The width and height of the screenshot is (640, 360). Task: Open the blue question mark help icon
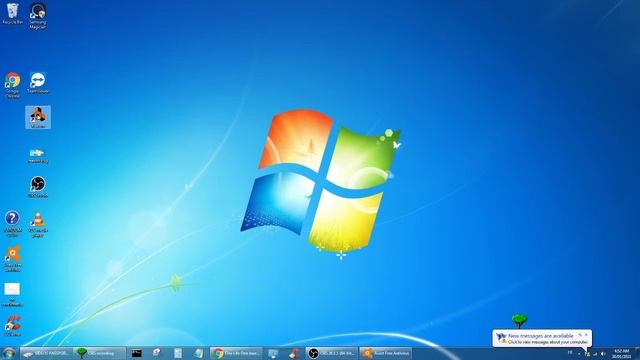pos(12,224)
